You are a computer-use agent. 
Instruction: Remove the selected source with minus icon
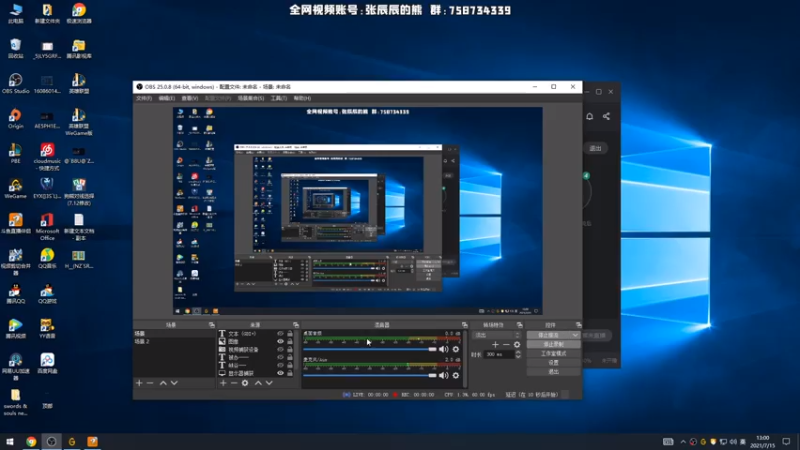click(234, 383)
